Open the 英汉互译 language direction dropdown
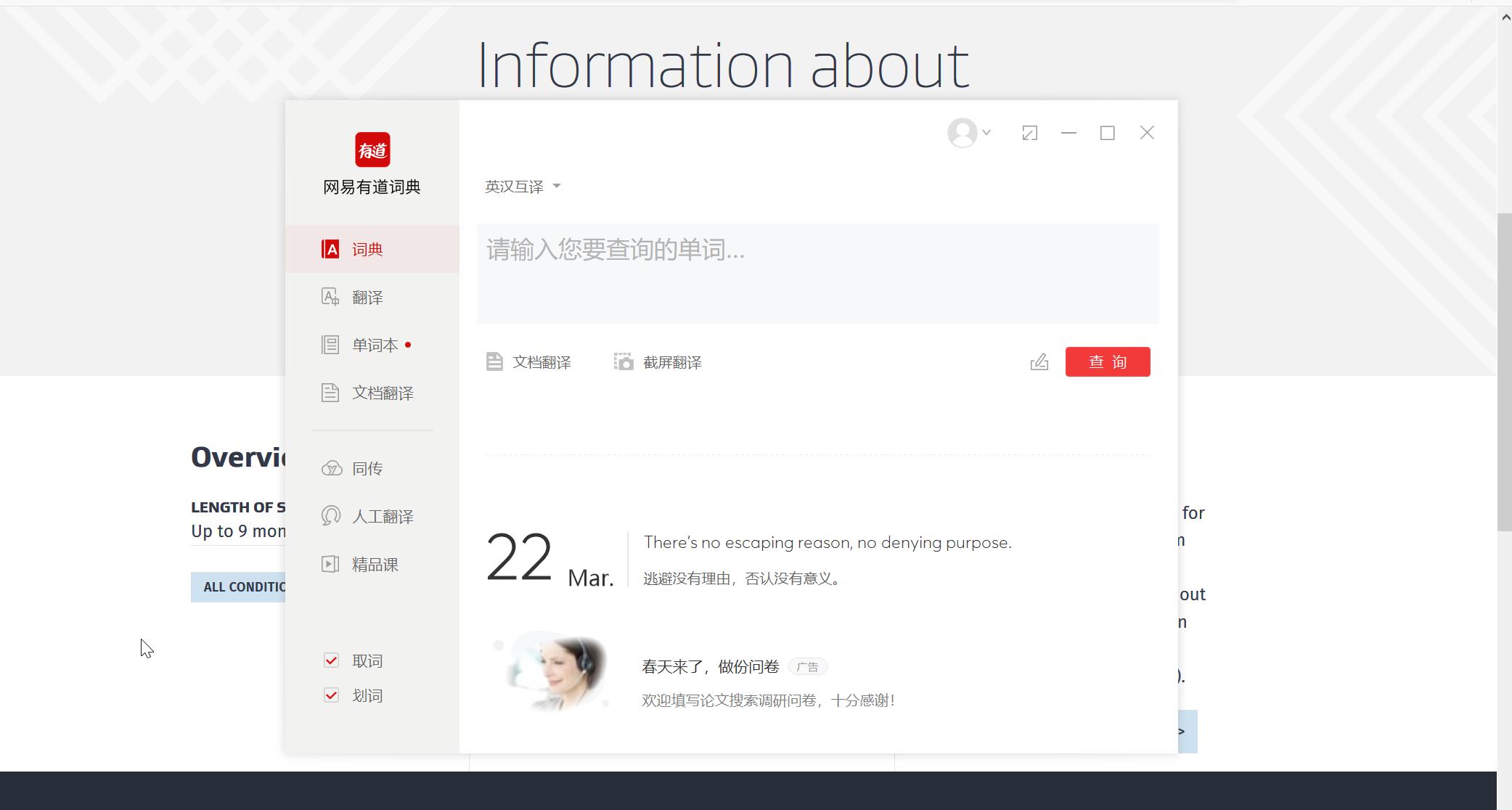This screenshot has width=1512, height=810. [521, 187]
